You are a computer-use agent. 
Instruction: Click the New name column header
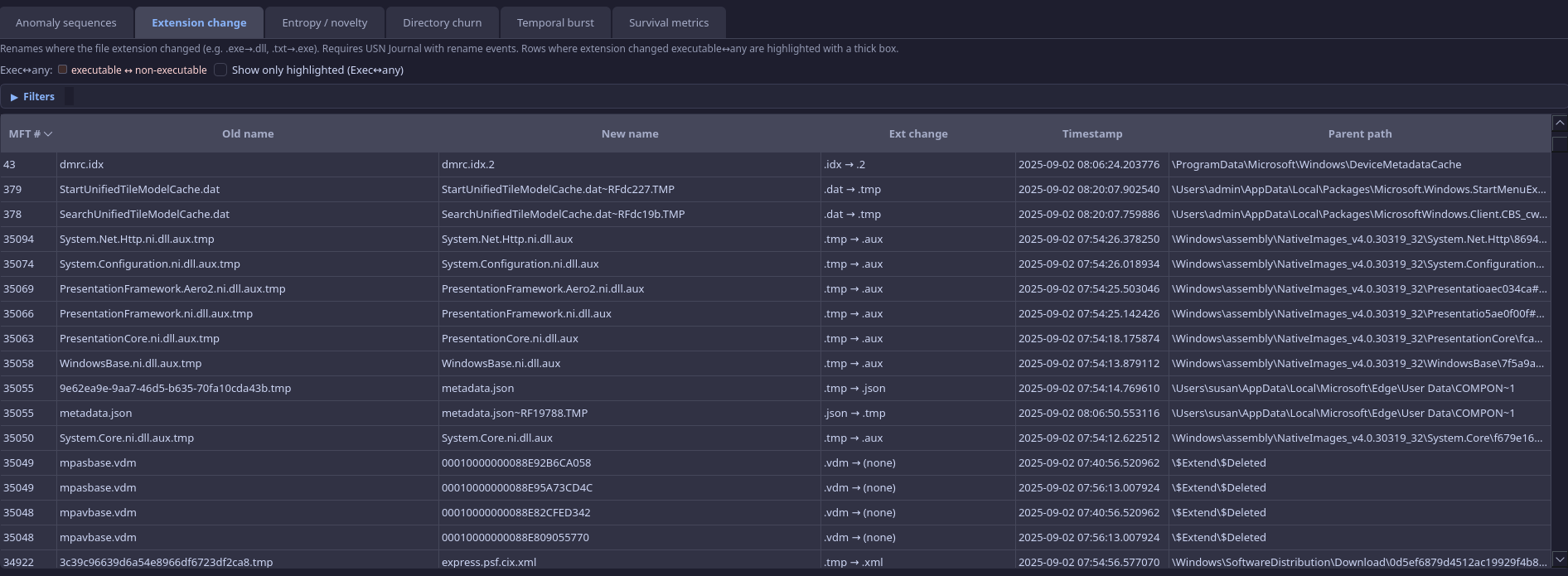(629, 134)
